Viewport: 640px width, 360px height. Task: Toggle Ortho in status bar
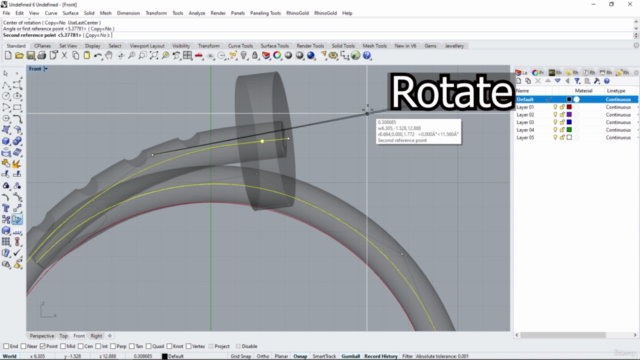[x=263, y=356]
